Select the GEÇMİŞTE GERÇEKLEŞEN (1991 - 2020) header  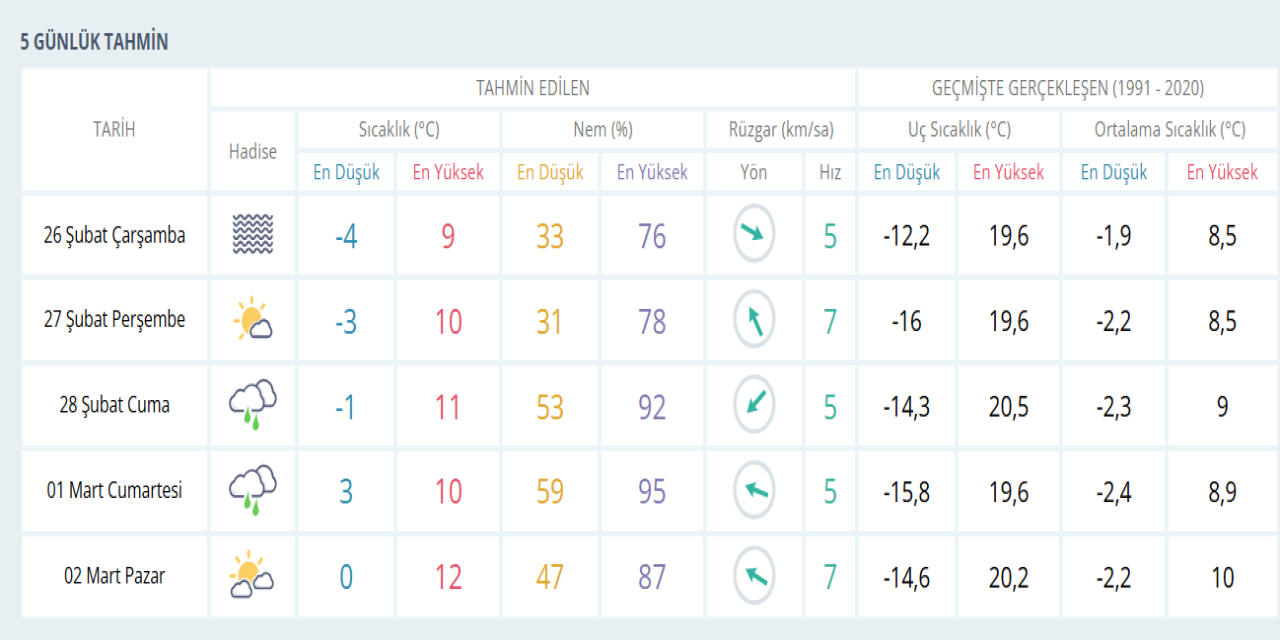1067,88
